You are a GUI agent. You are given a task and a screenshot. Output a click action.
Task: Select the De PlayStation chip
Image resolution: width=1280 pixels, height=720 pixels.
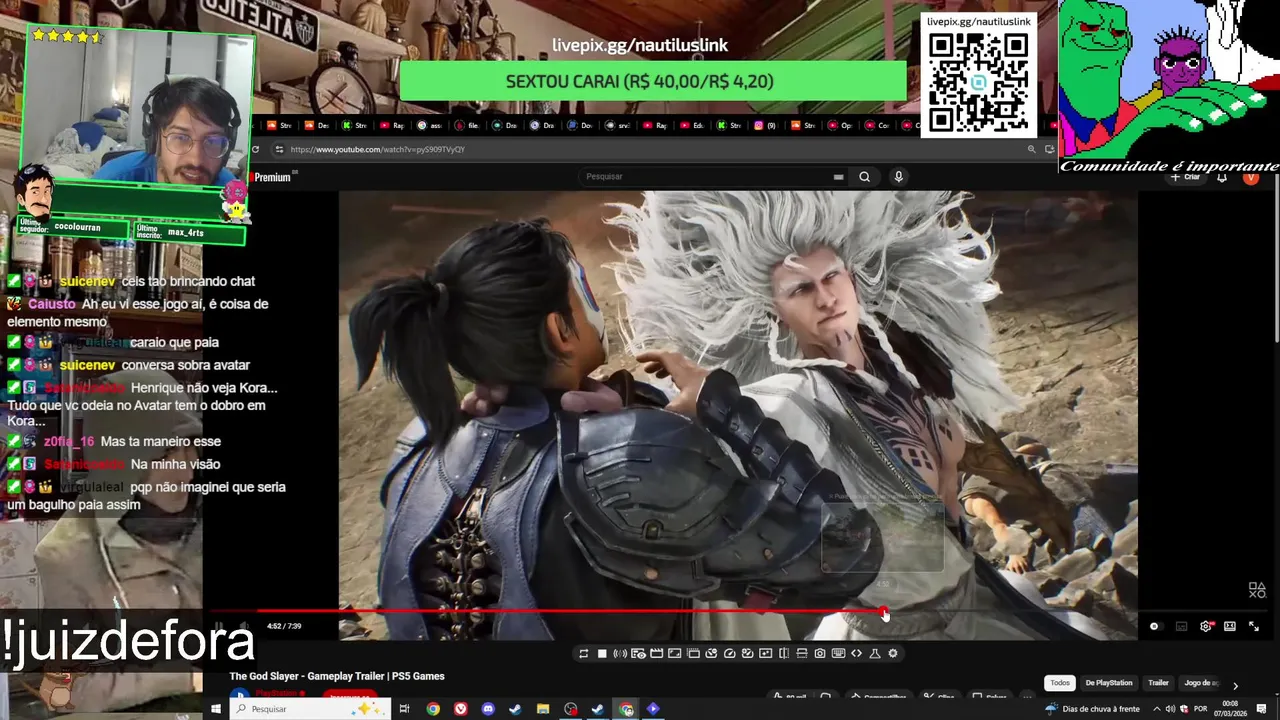(1109, 683)
